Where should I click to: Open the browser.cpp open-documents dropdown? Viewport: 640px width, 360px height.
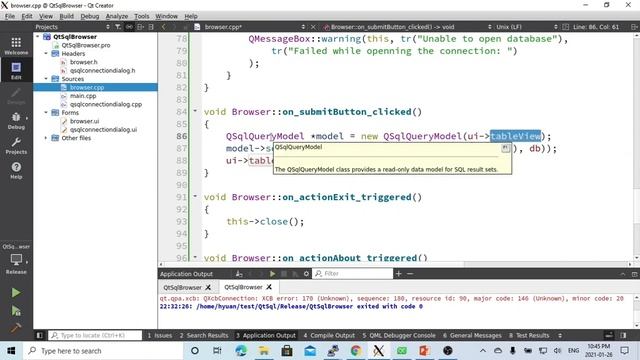pyautogui.click(x=254, y=27)
